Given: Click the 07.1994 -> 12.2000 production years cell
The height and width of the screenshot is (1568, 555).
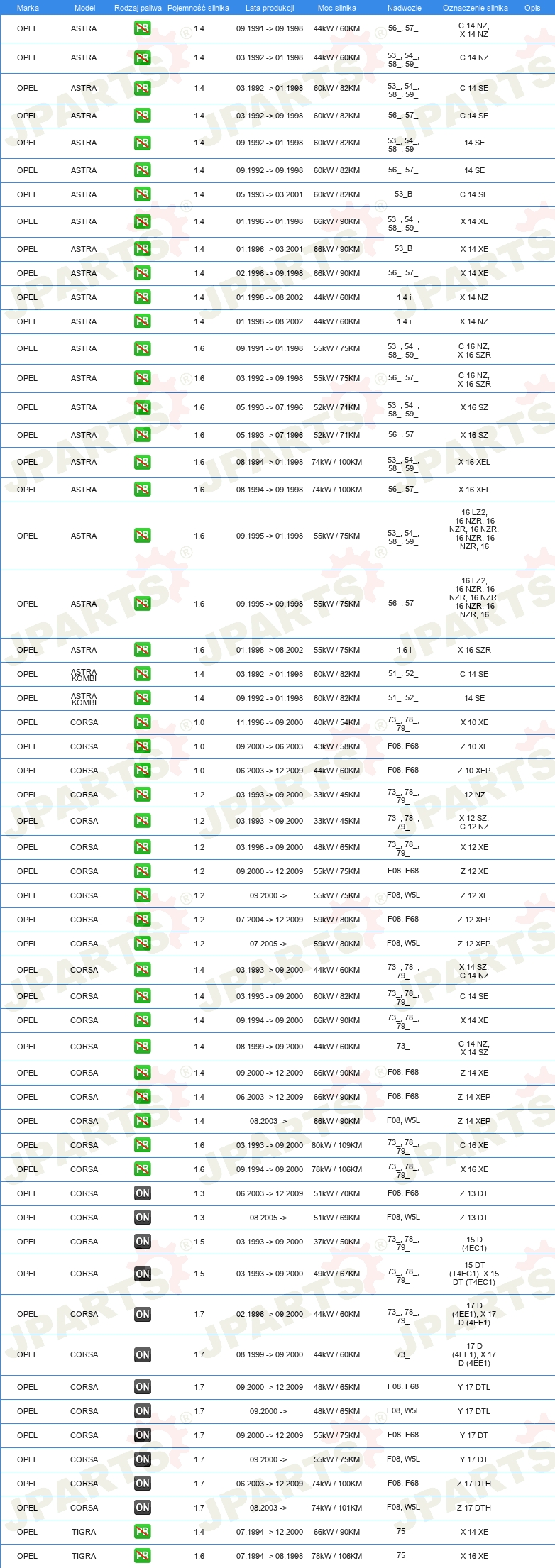Looking at the screenshot, I should click(x=270, y=1532).
